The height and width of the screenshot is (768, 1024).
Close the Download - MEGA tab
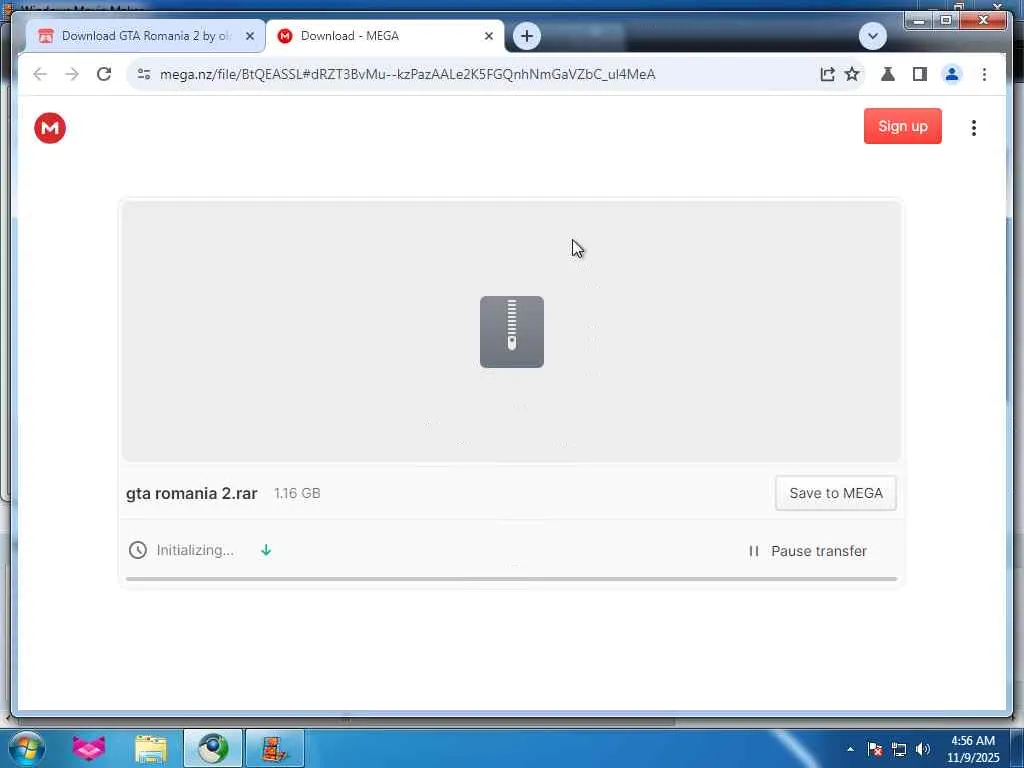[488, 36]
